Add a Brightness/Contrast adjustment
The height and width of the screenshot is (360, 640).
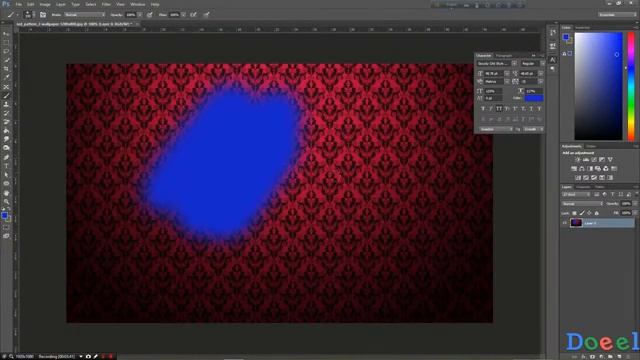(578, 160)
